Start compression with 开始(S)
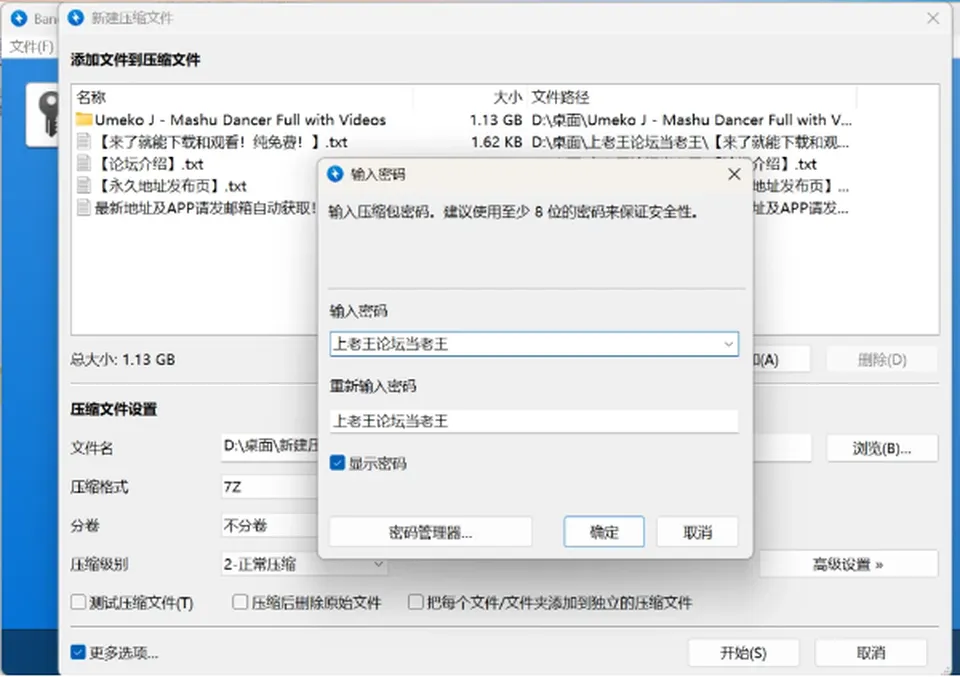The height and width of the screenshot is (677, 960). [x=743, y=653]
